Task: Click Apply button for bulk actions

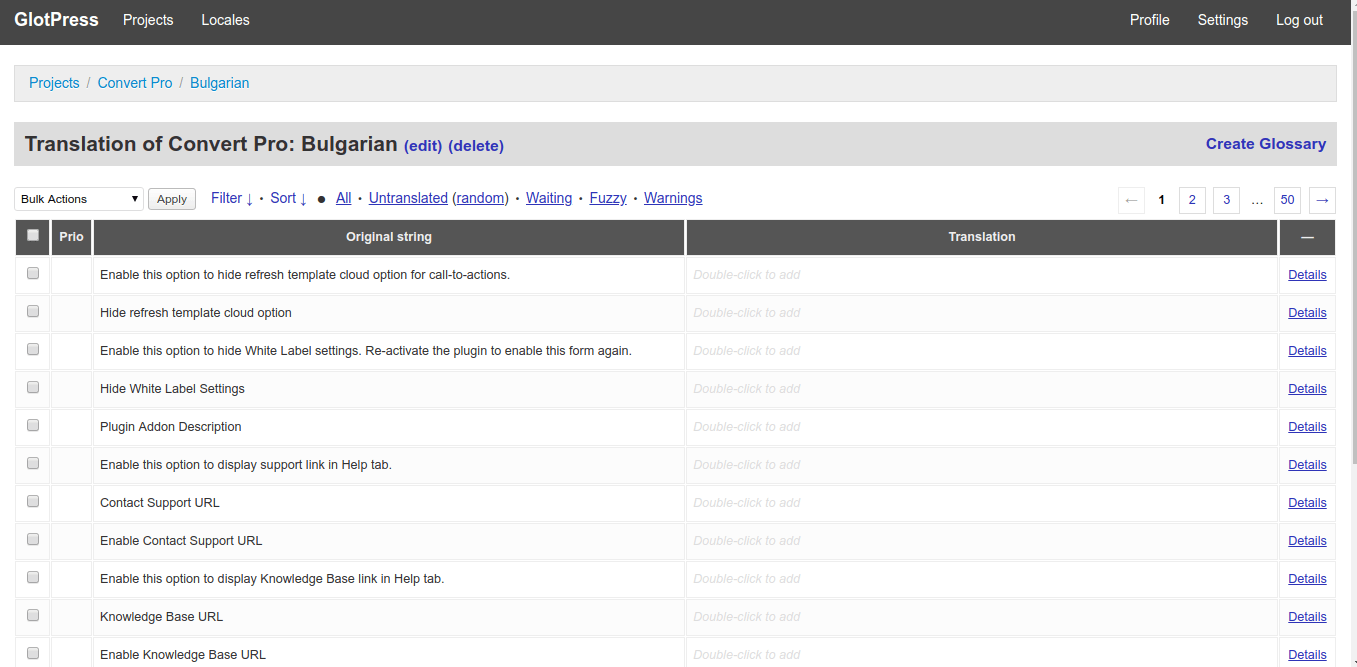Action: (x=172, y=199)
